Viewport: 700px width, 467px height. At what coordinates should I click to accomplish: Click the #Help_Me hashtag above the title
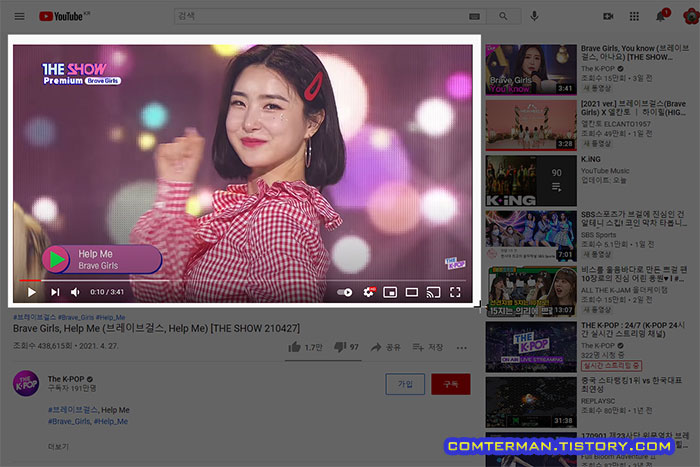pyautogui.click(x=110, y=317)
